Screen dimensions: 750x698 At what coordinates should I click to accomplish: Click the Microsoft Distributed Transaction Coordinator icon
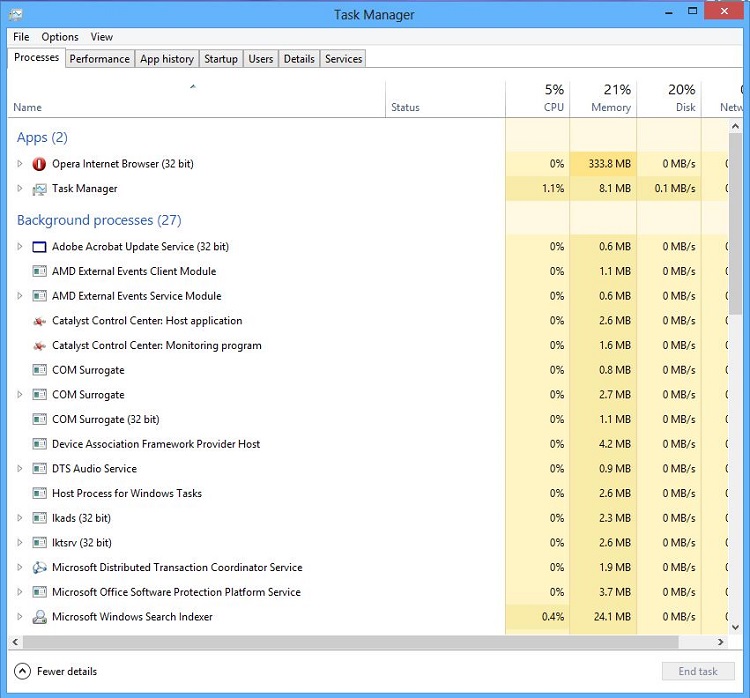click(39, 568)
